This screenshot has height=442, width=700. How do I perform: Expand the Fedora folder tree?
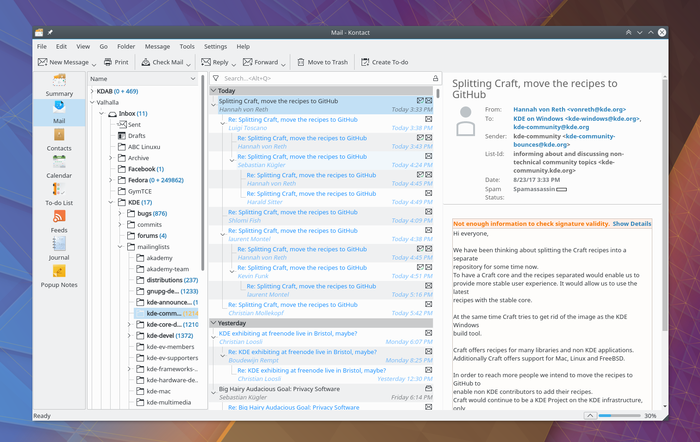113,180
